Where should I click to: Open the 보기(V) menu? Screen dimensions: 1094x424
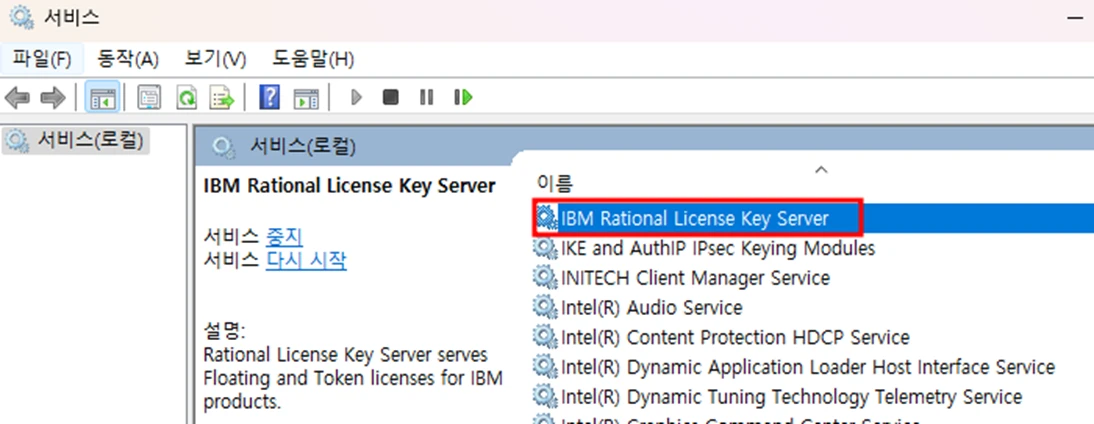tap(216, 59)
